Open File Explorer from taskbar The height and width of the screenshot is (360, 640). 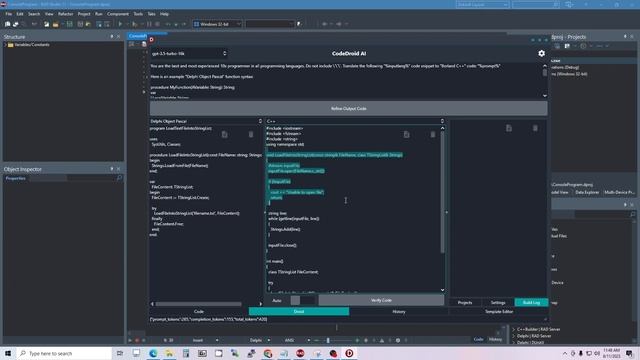click(169, 353)
